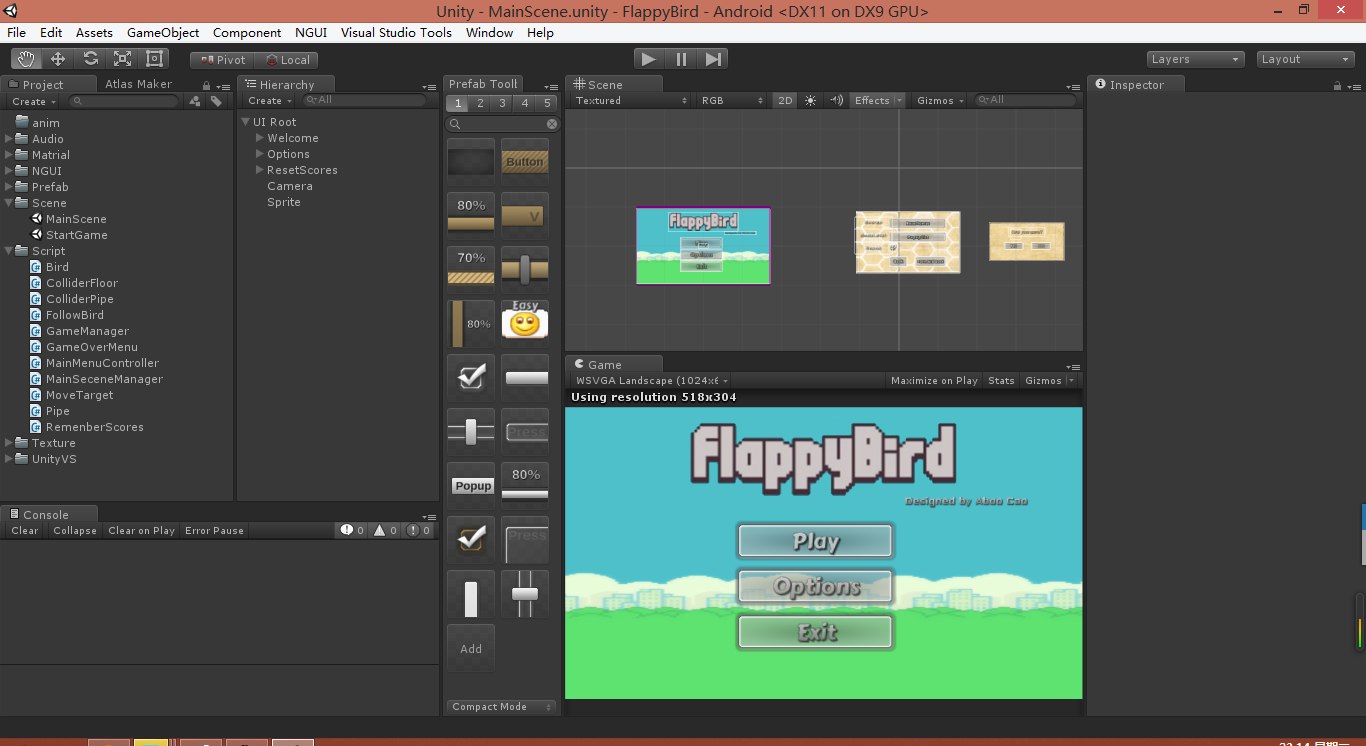Select the Move (translate) tool
Viewport: 1366px width, 746px height.
[x=58, y=59]
